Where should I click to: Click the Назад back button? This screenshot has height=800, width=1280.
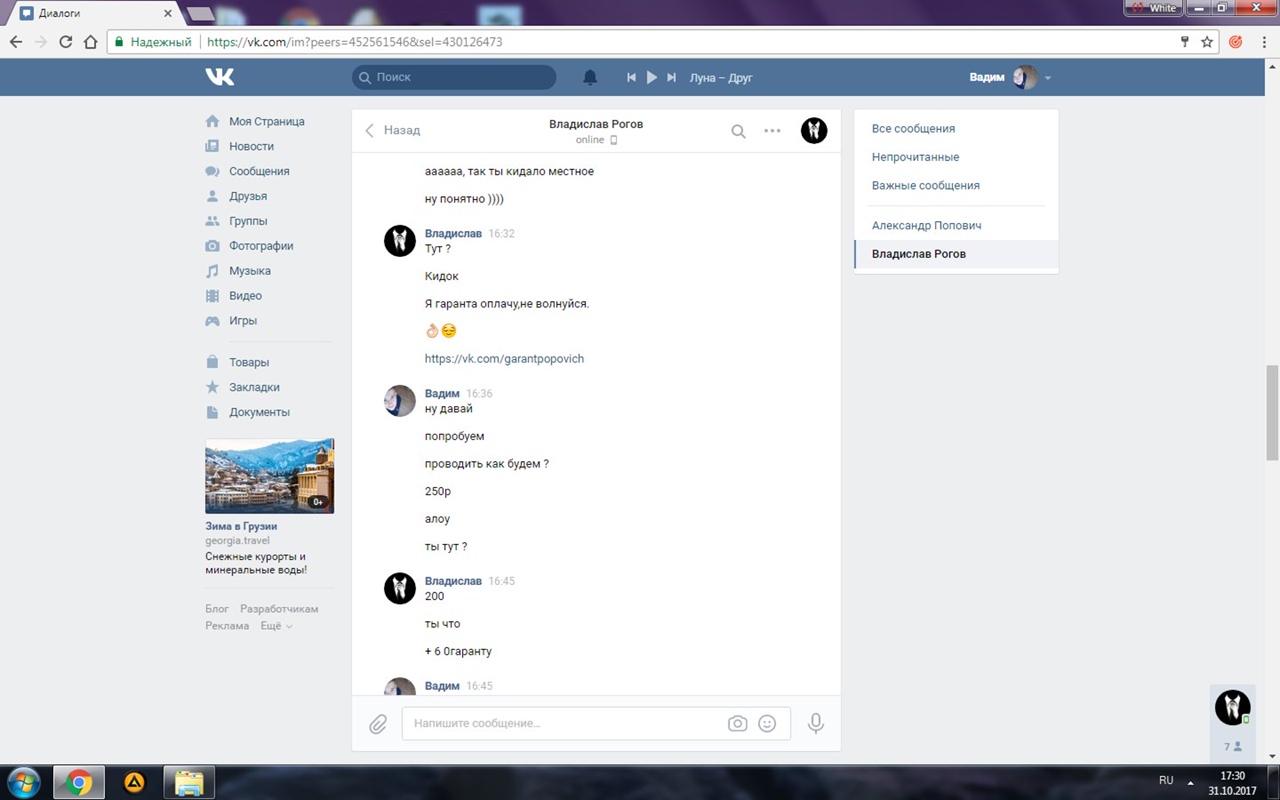(392, 130)
